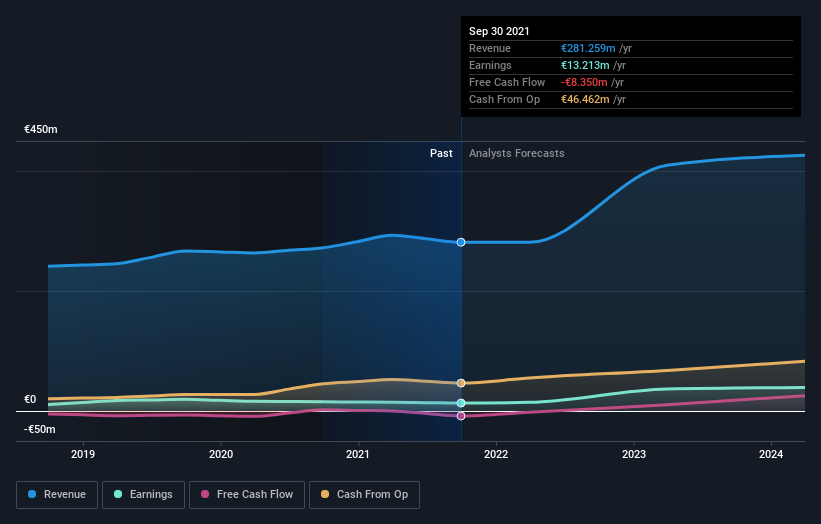The height and width of the screenshot is (524, 821).
Task: Click the blue Revenue marker at Sep 2021
Action: [x=461, y=242]
